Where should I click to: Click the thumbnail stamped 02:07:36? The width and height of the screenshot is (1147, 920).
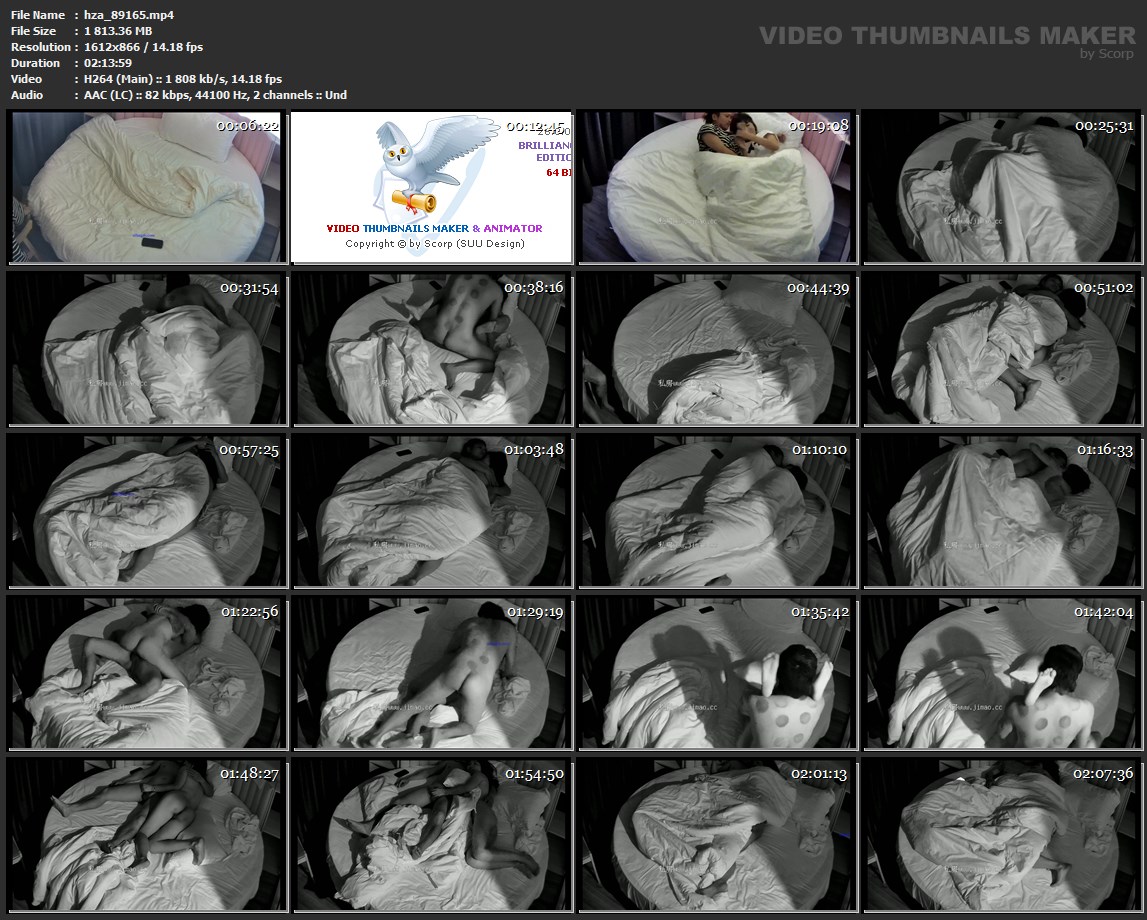click(1001, 835)
